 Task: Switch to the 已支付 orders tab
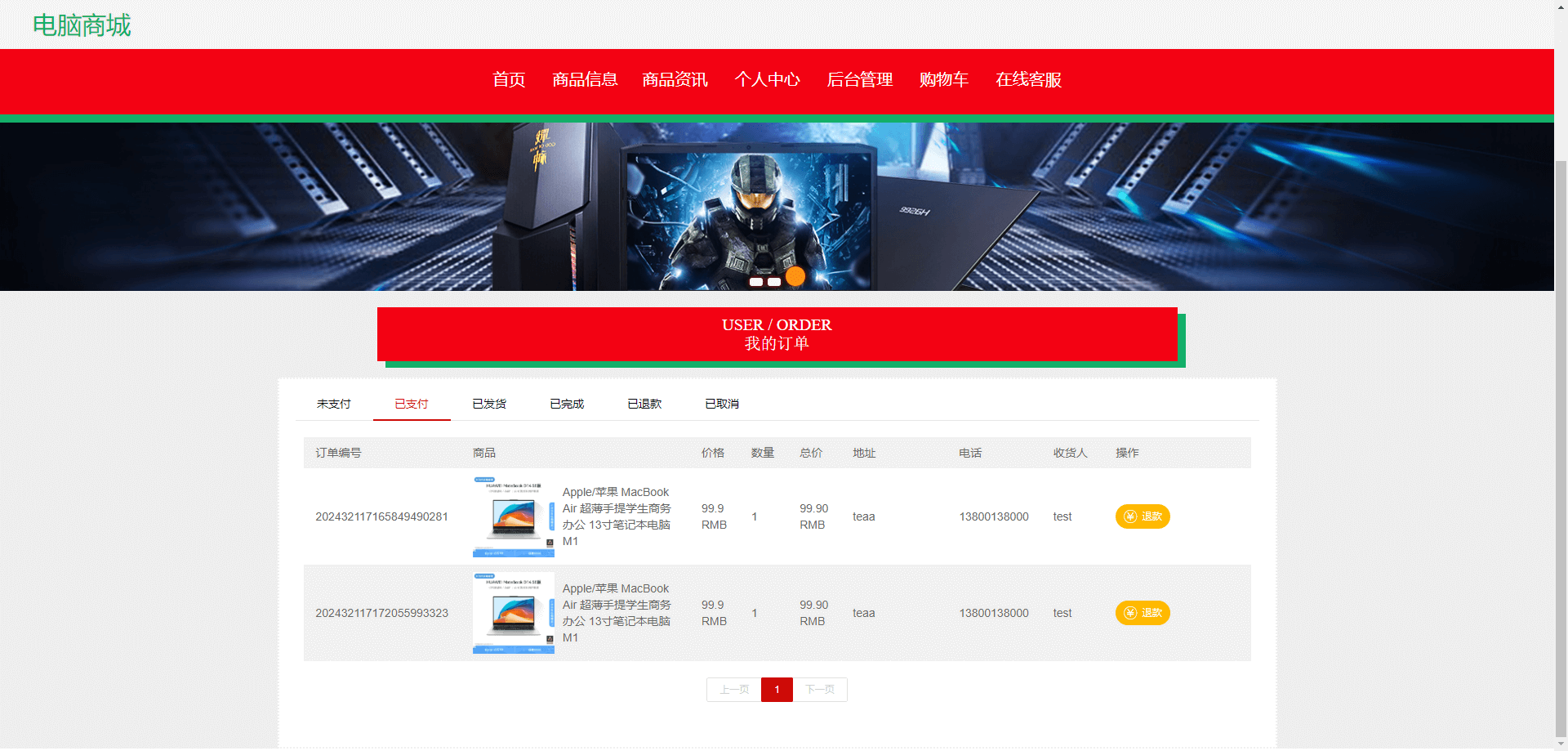412,404
